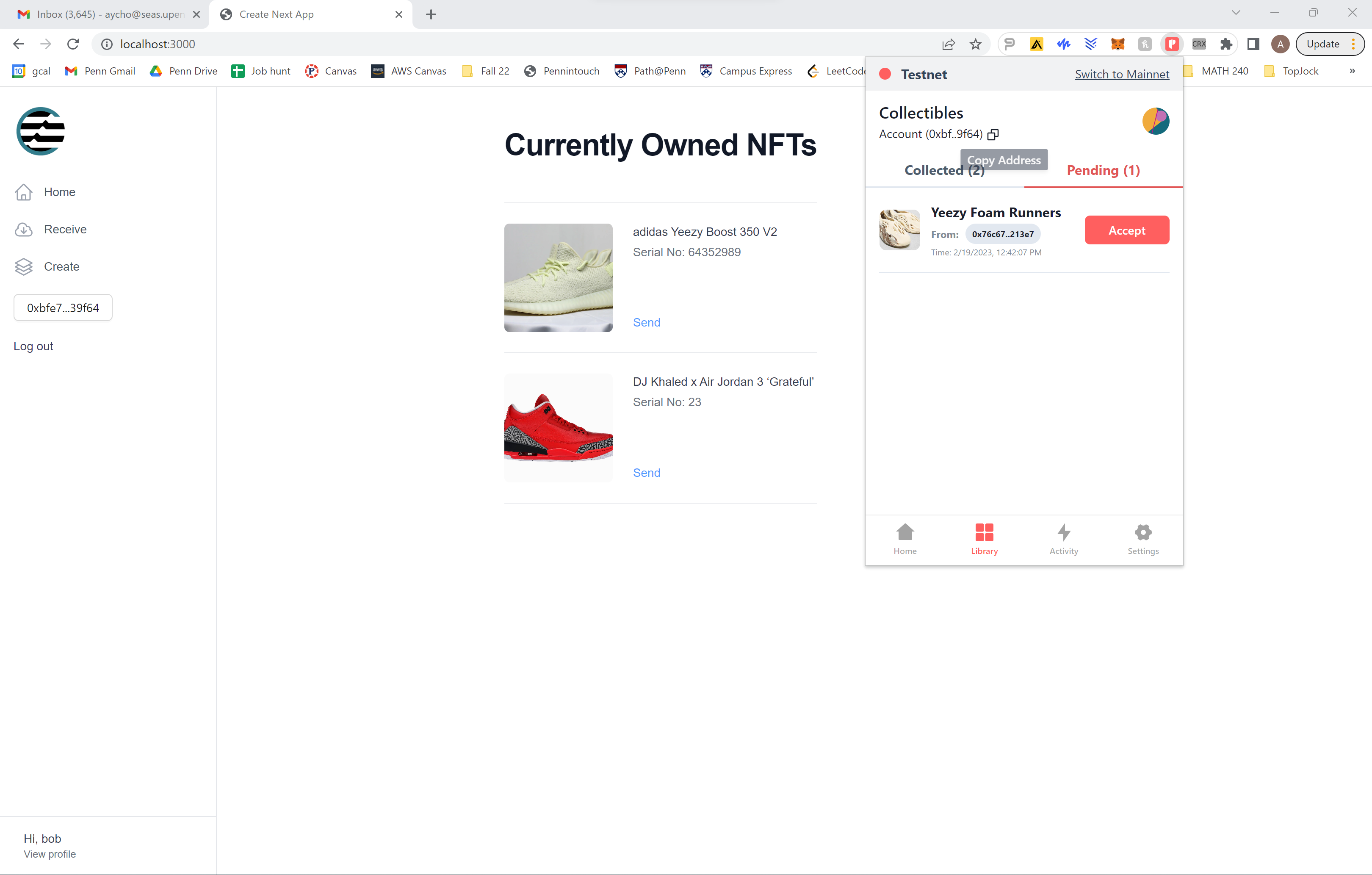Send the adidas Yeezy Boost 350 V2
Viewport: 1372px width, 875px height.
646,322
